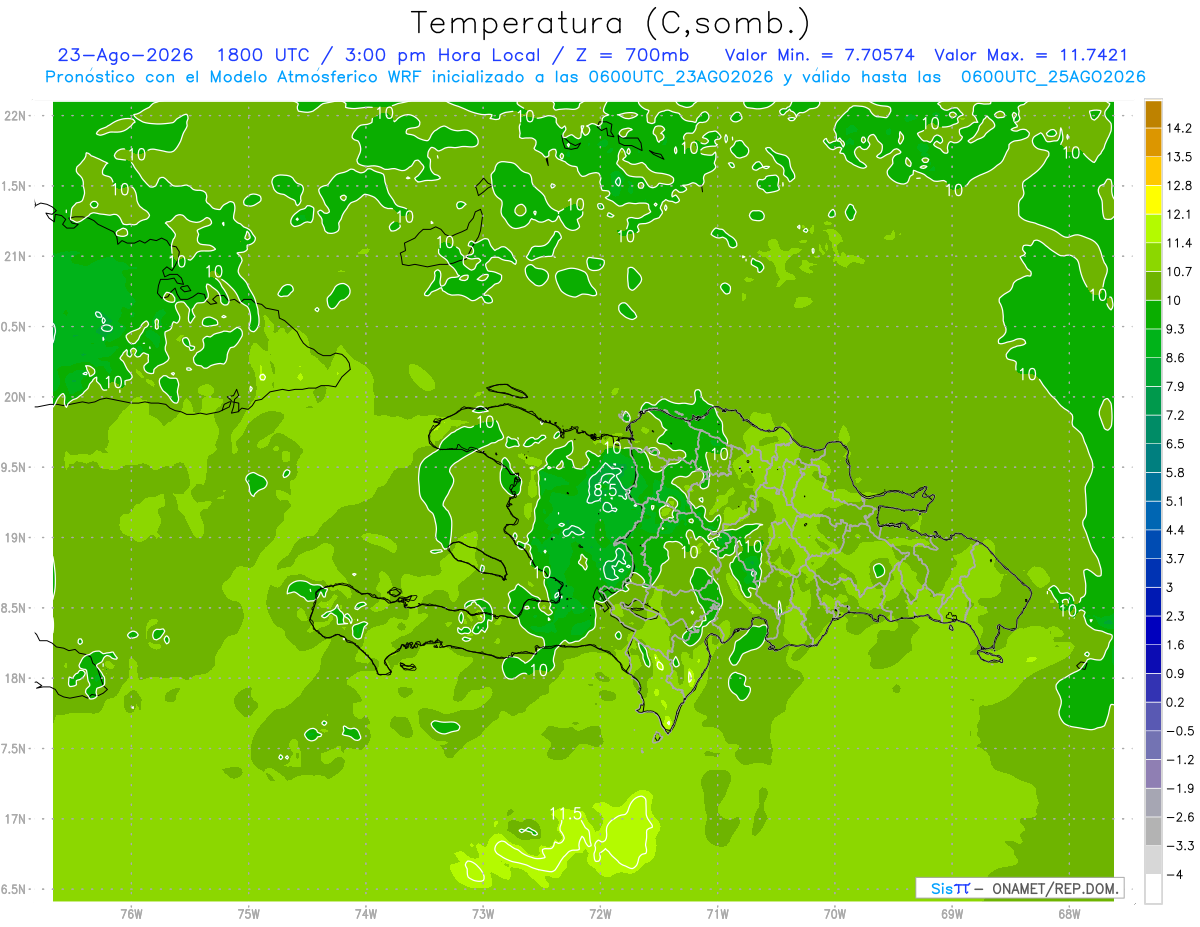Click the "8.6" colorbar scale value
This screenshot has height=927, width=1200.
(1175, 358)
